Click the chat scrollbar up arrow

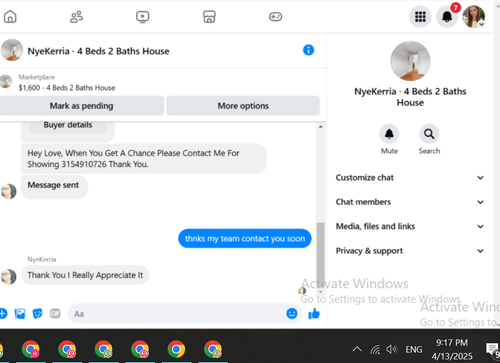click(320, 127)
